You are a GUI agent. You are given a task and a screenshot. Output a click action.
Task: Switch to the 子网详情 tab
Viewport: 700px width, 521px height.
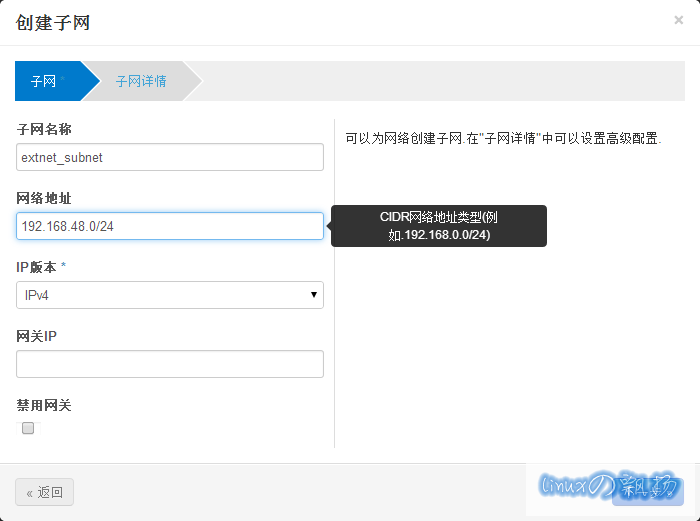coord(141,81)
